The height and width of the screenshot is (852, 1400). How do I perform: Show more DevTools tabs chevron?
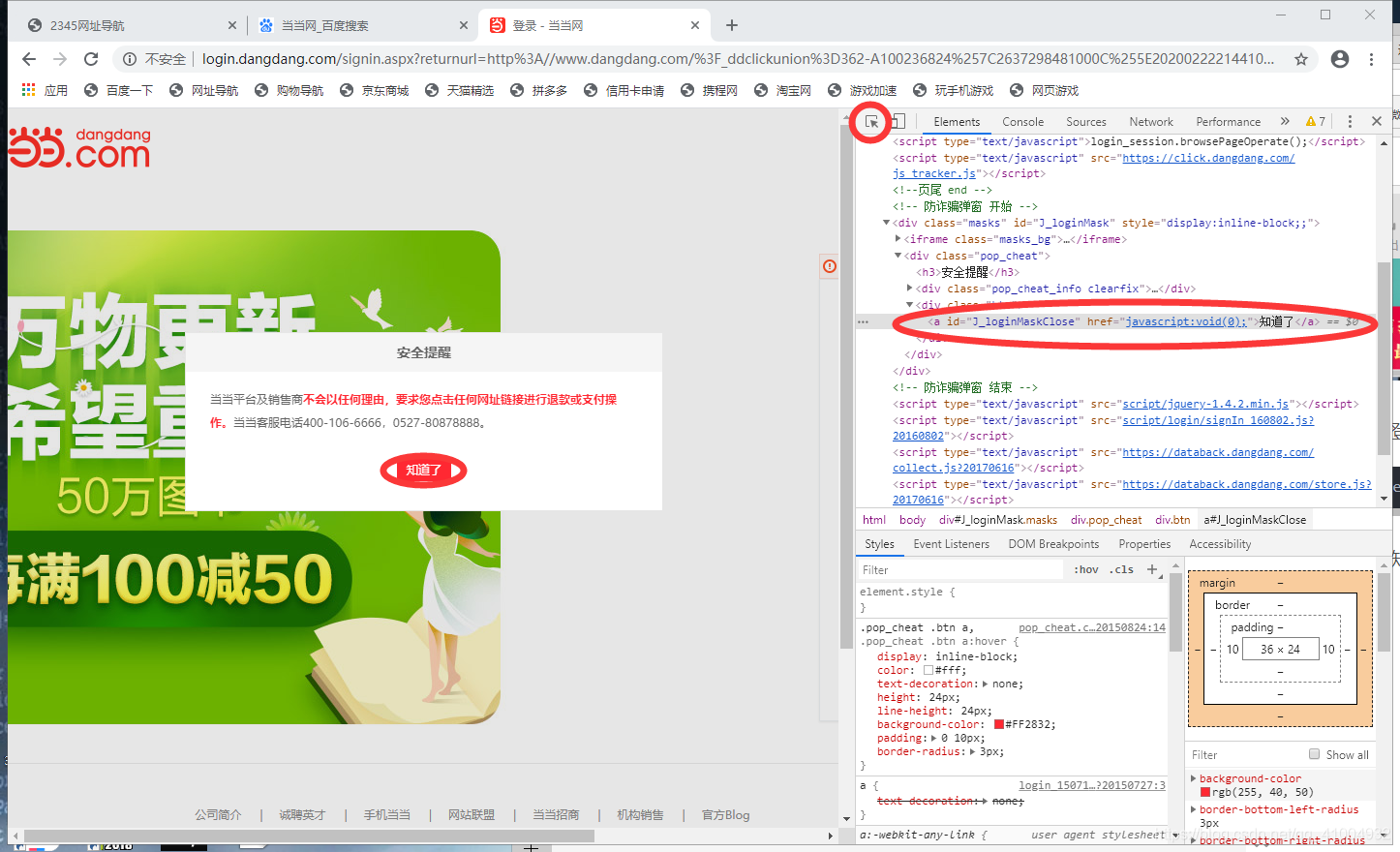coord(1285,122)
